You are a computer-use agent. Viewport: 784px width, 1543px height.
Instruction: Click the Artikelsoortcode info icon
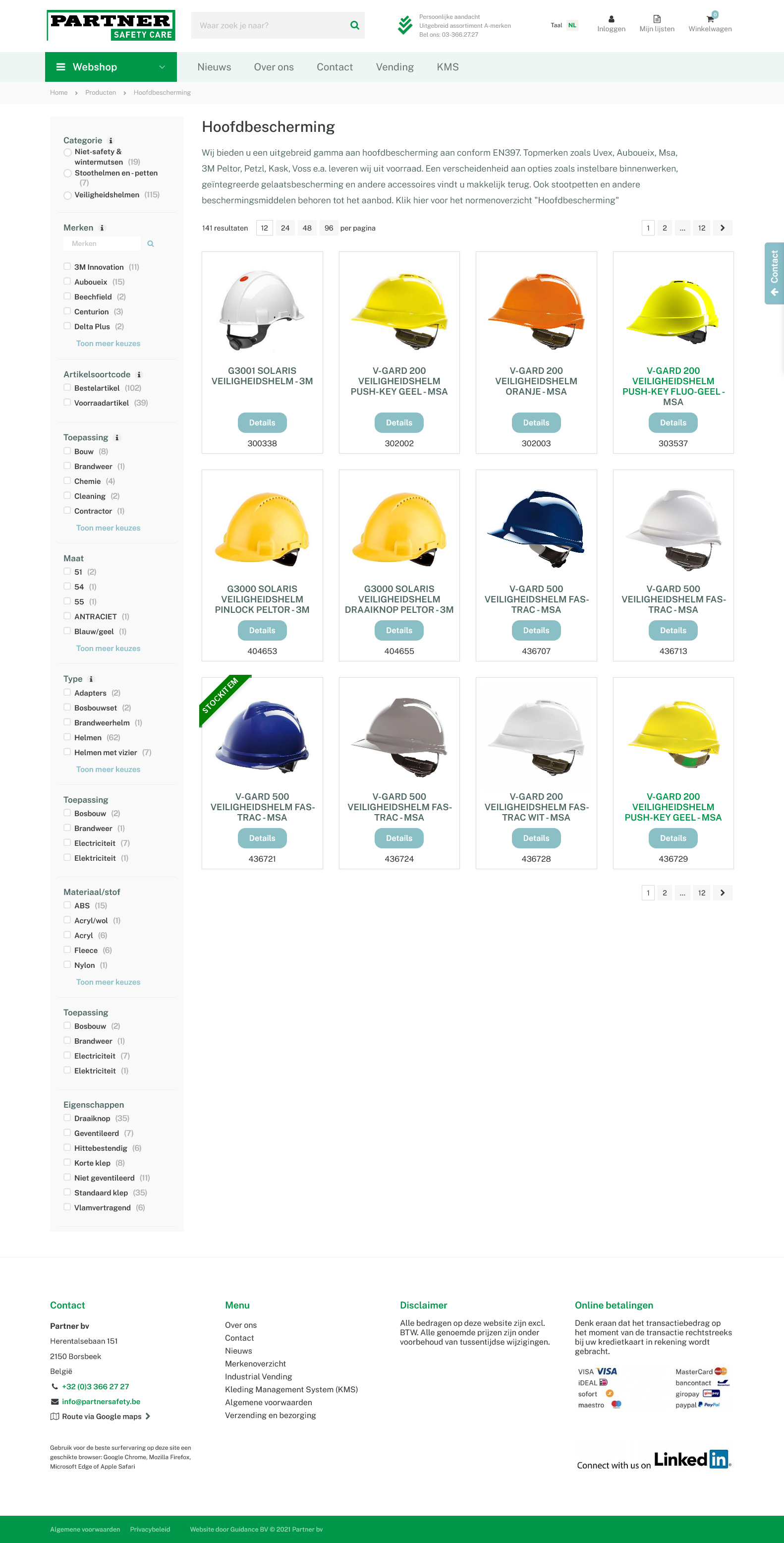(139, 375)
